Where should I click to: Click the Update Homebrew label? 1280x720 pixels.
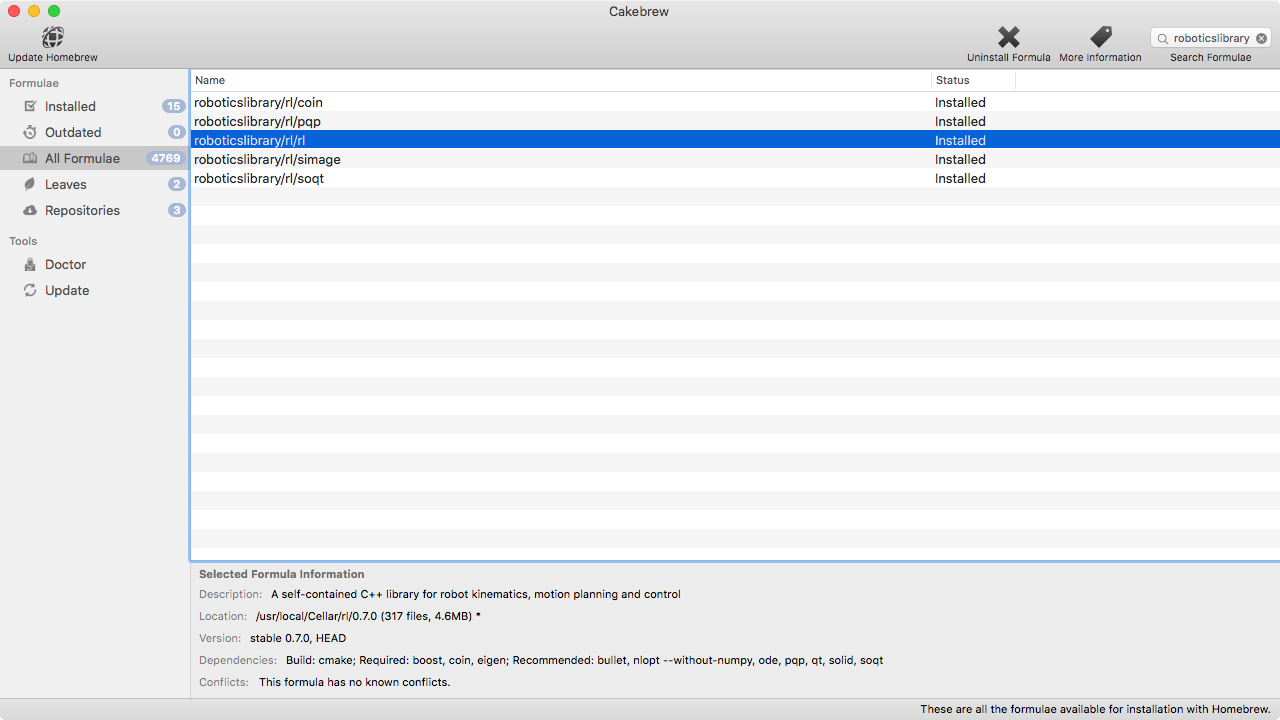tap(53, 57)
